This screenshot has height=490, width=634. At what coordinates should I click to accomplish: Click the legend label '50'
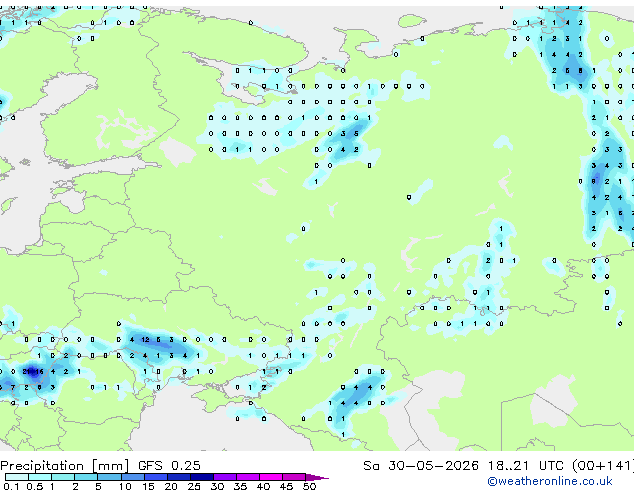(309, 486)
